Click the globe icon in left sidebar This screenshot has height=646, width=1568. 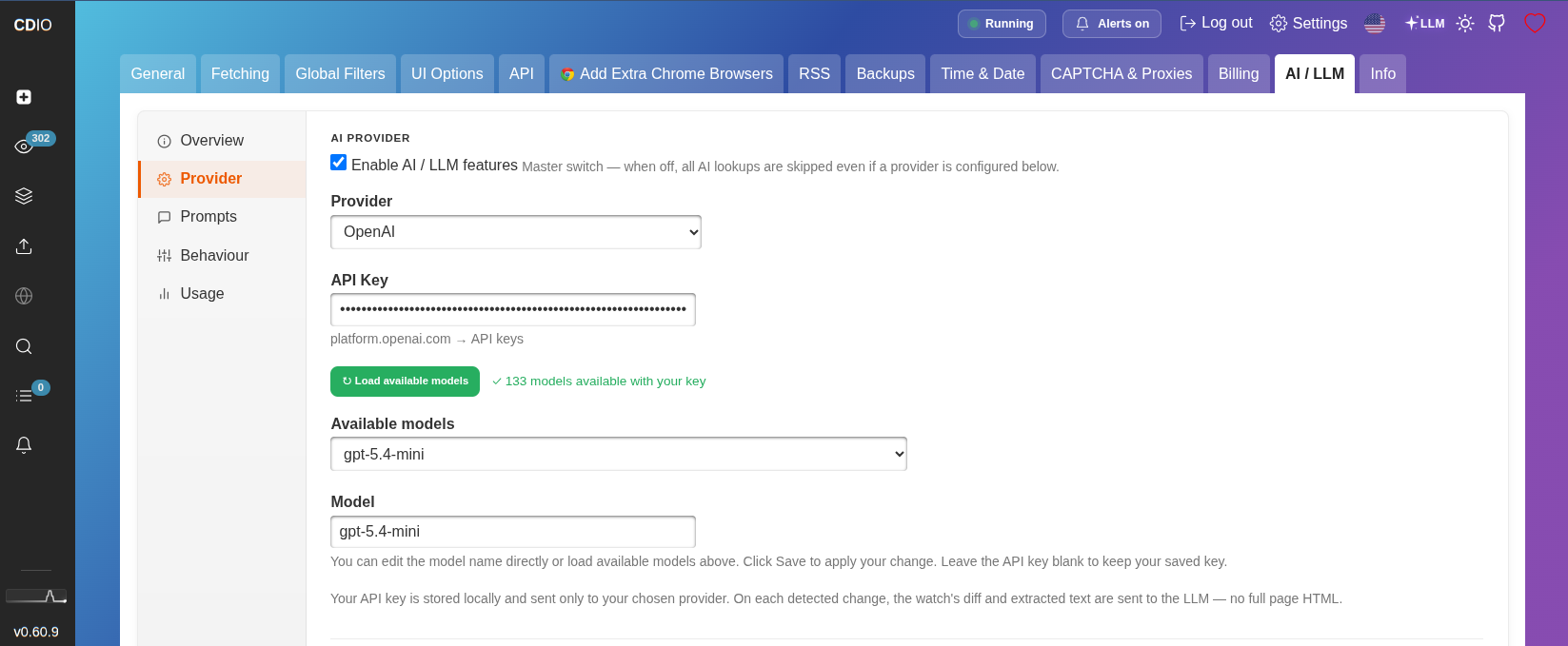tap(24, 296)
